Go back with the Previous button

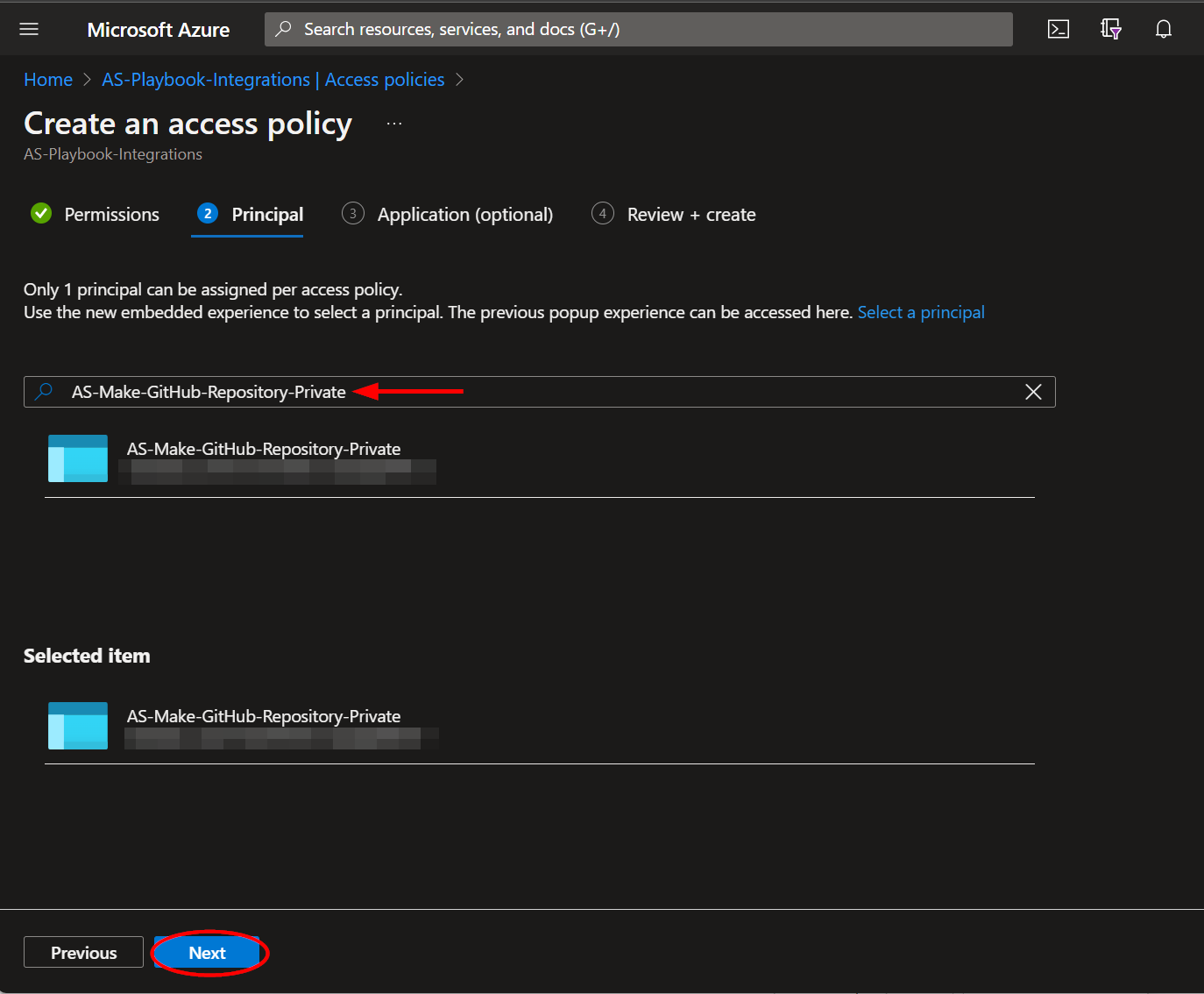[x=83, y=953]
